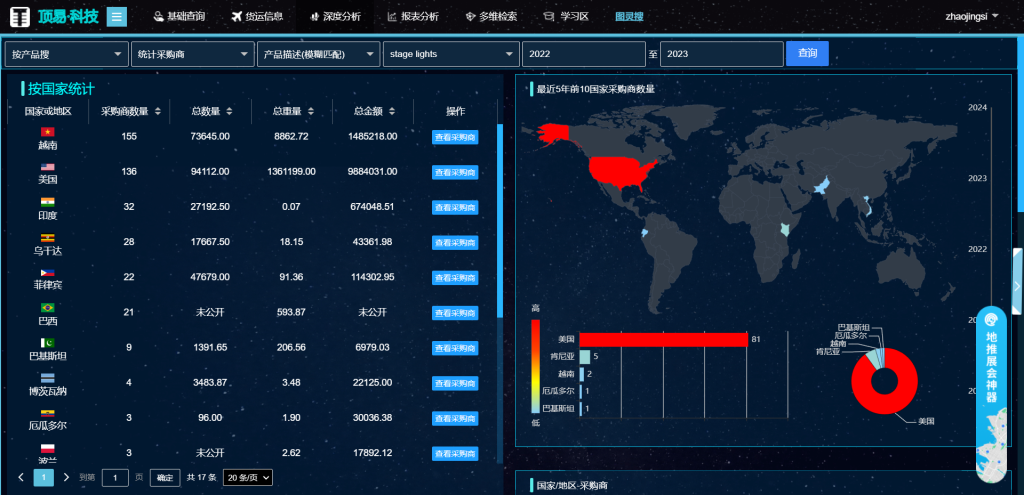
Task: Expand the zhaojingsi user account dropdown
Action: coord(971,17)
